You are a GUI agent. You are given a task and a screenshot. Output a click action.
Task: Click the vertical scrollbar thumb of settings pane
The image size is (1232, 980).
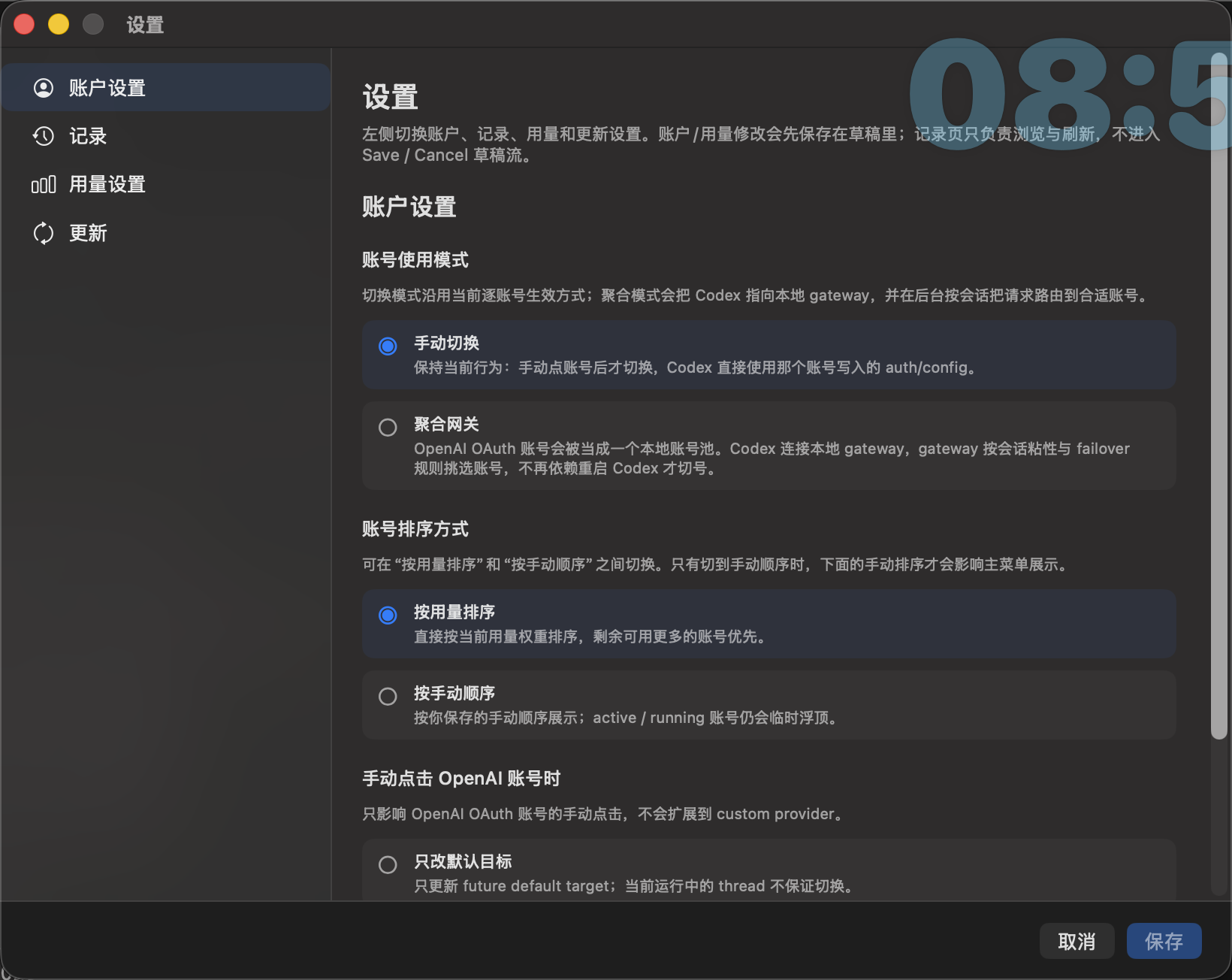(x=1219, y=397)
